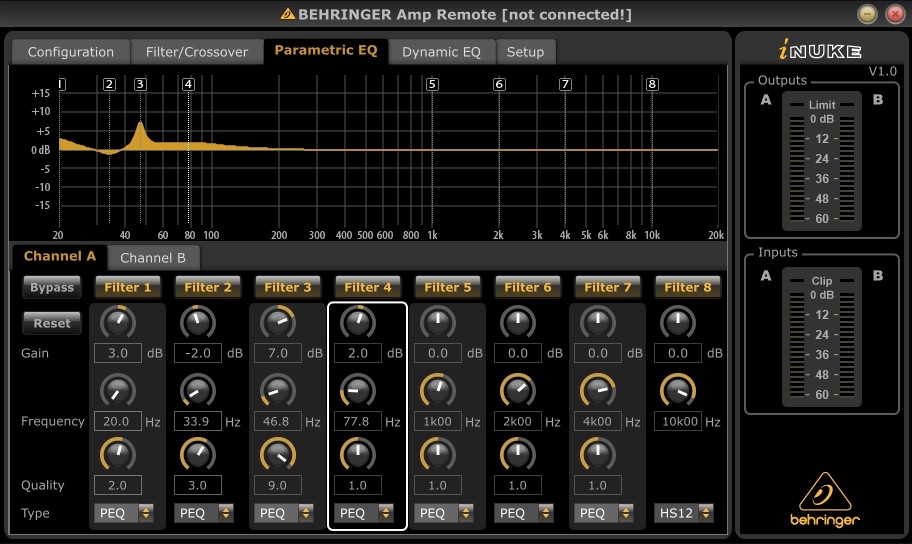
Task: Go to the Setup tab
Action: coord(525,52)
